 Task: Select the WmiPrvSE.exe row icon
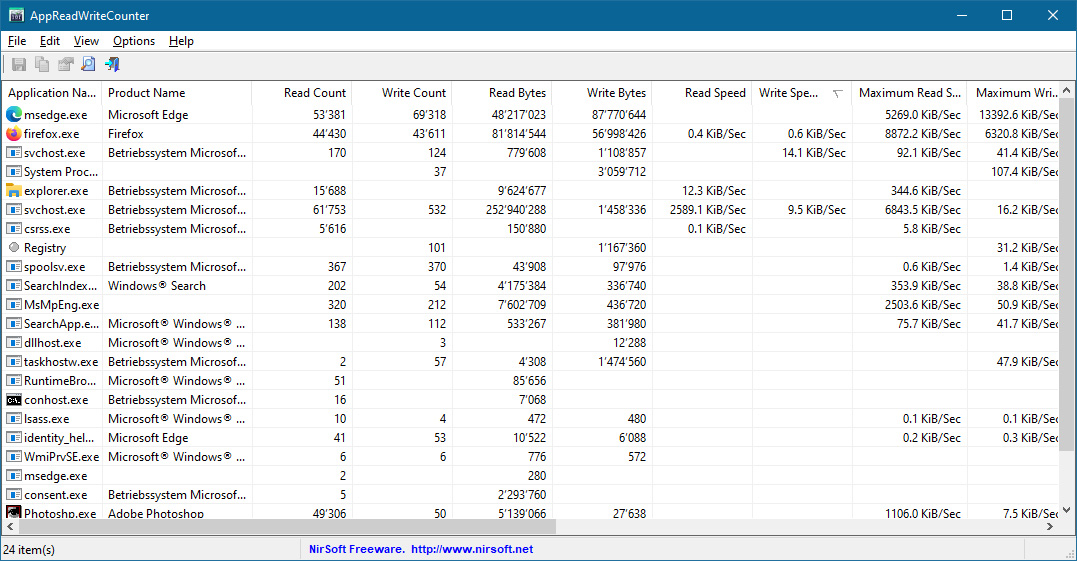coord(14,457)
